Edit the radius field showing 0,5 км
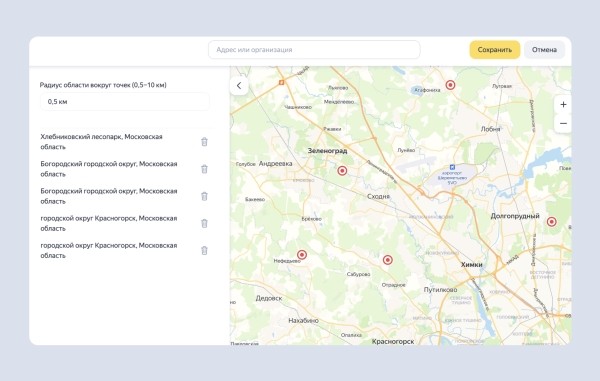The width and height of the screenshot is (600, 381). pyautogui.click(x=125, y=102)
